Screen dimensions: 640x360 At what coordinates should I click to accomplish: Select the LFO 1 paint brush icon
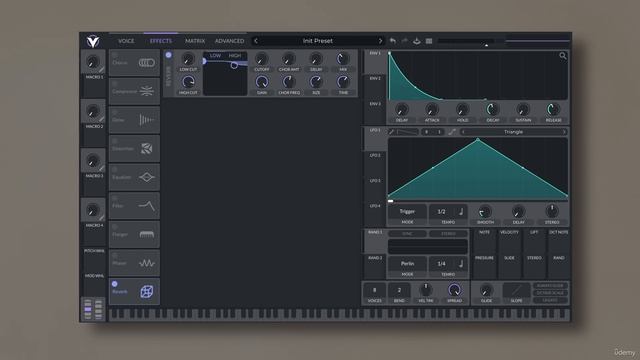click(391, 132)
